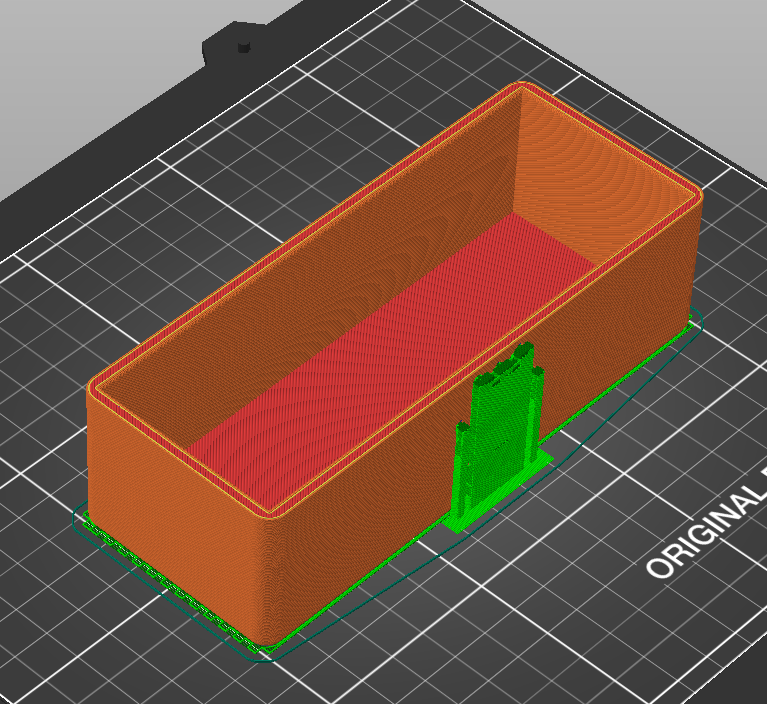Click the red bottom layer inside the box

391,362
